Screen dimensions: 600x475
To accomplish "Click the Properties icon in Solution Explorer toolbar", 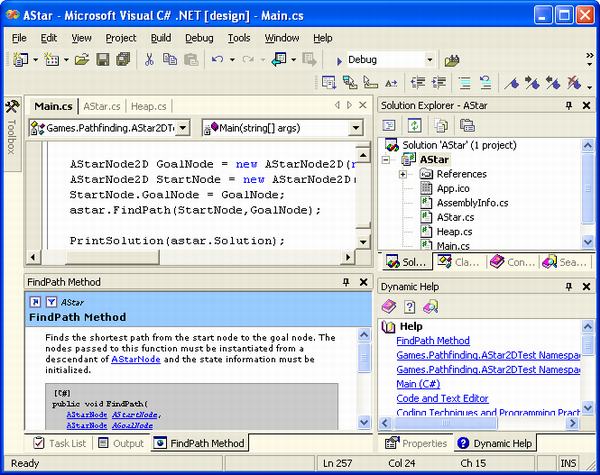I will (467, 126).
